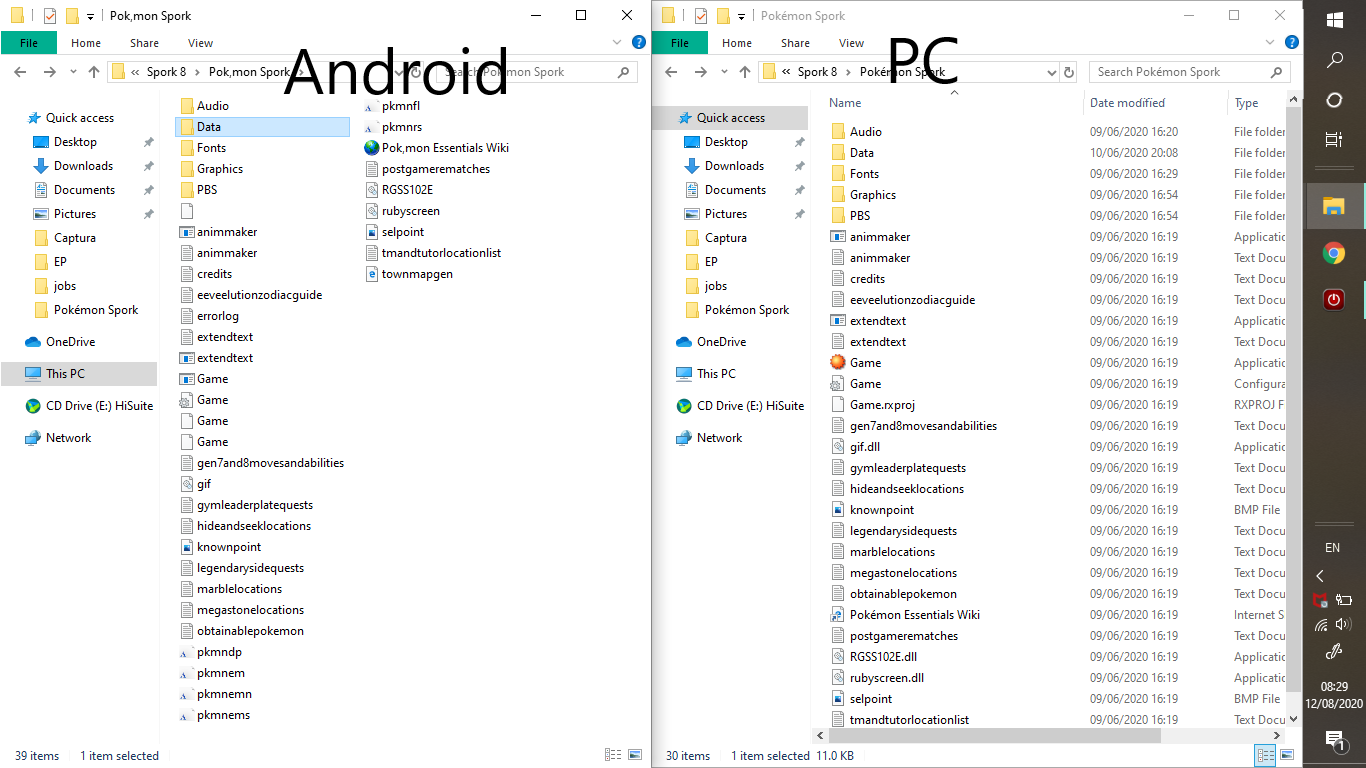Image resolution: width=1366 pixels, height=768 pixels.
Task: Open the Game application with the orange icon
Action: (x=865, y=363)
